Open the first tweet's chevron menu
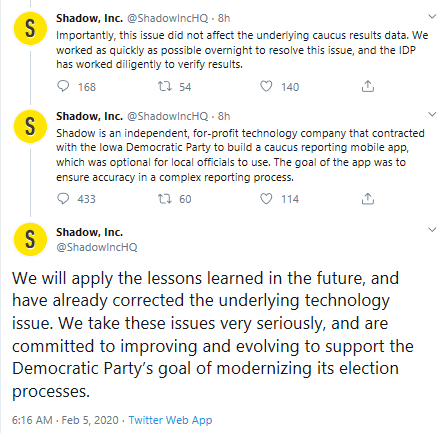441x433 pixels. click(x=432, y=16)
